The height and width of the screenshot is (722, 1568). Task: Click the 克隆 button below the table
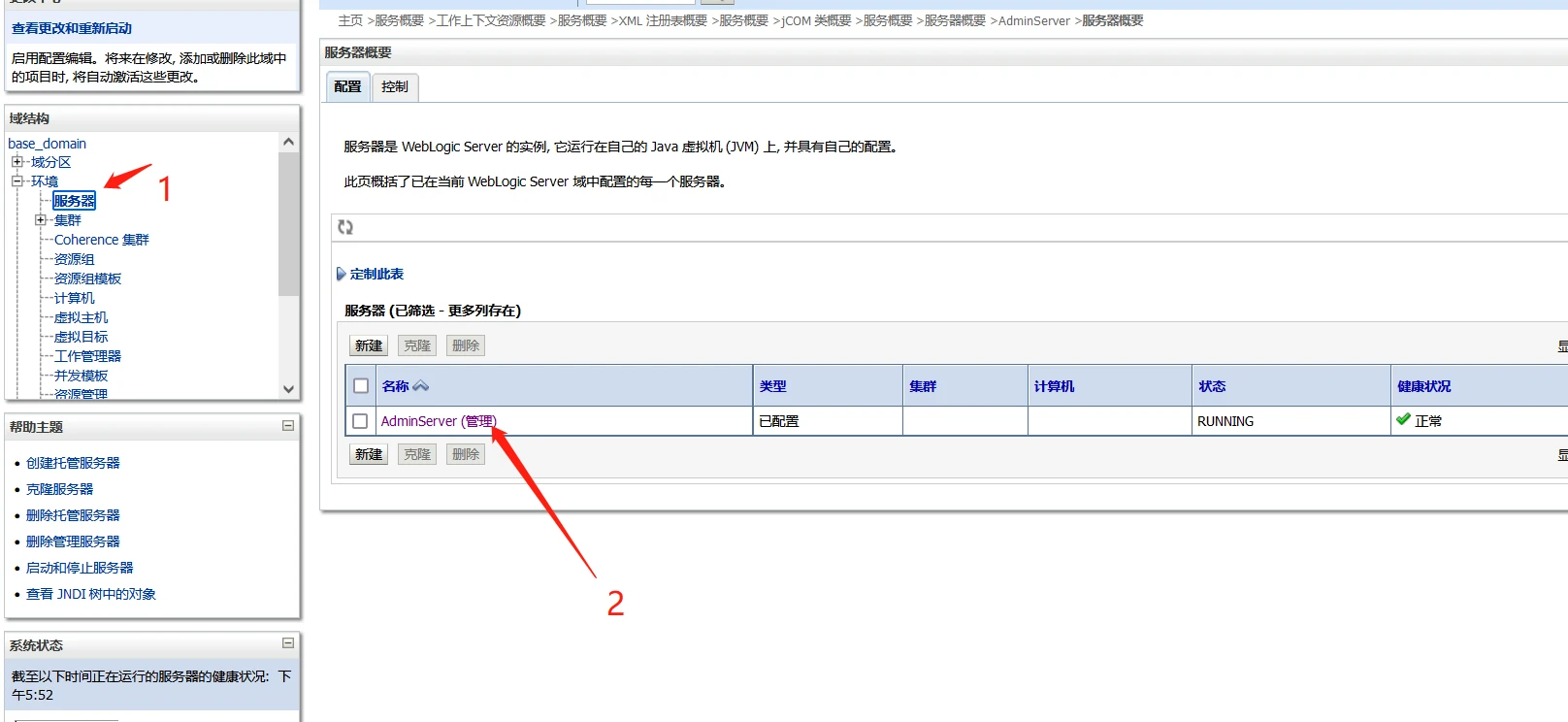(x=417, y=454)
